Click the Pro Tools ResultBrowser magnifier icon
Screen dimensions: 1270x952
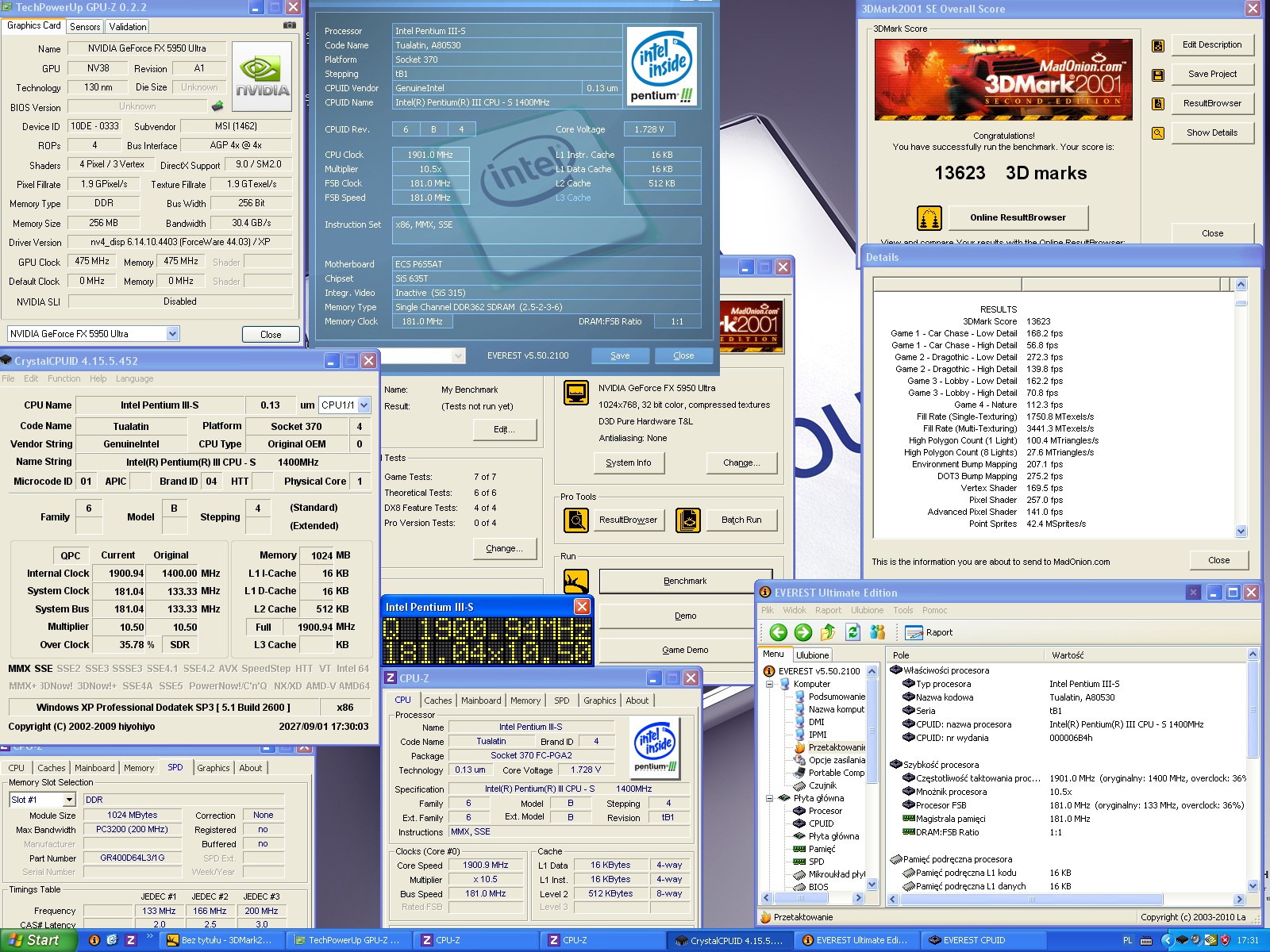coord(575,520)
